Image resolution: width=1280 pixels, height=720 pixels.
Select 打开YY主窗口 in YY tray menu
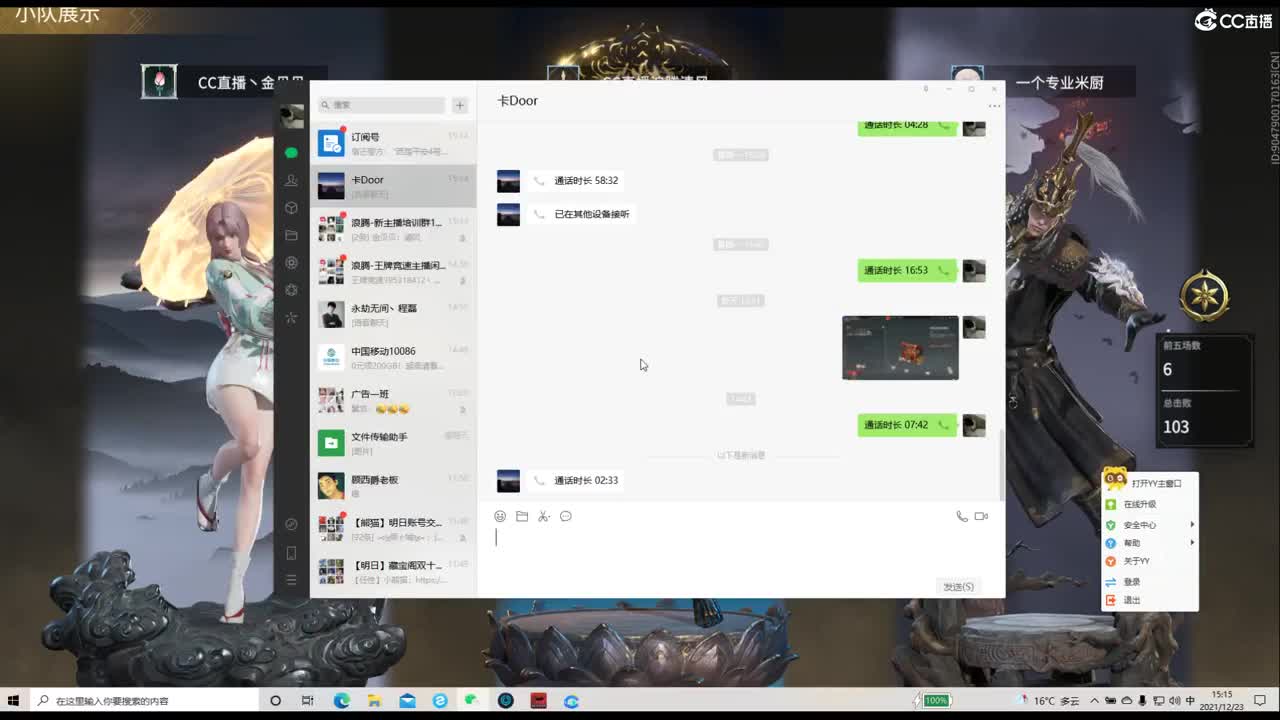(x=1150, y=484)
